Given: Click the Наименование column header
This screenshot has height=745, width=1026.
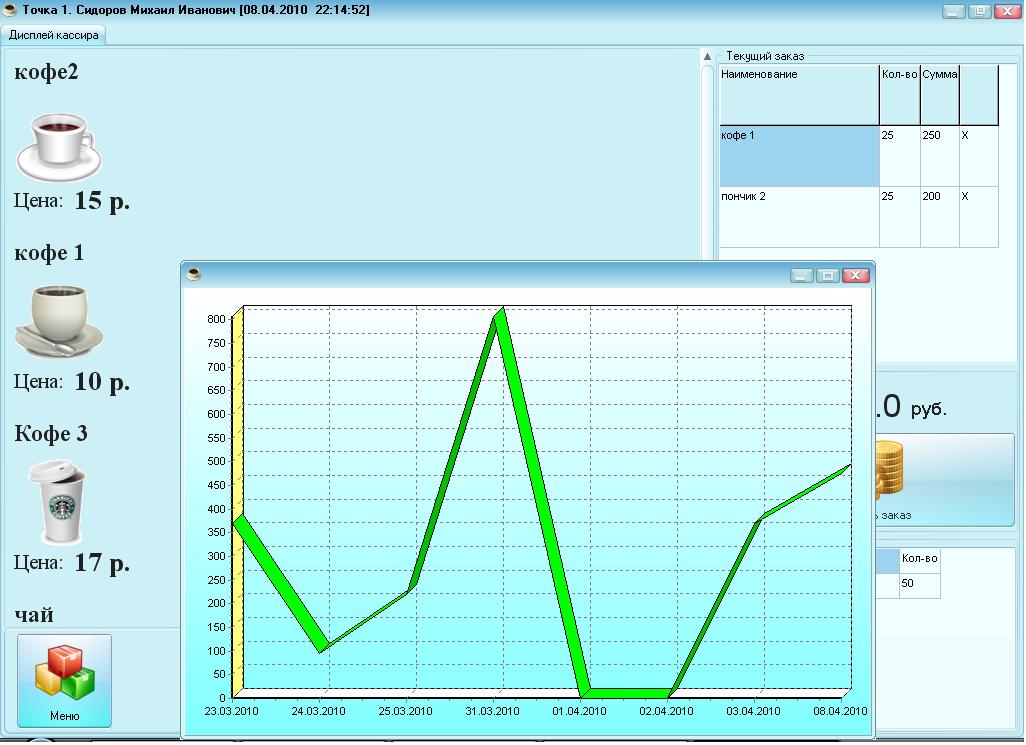Looking at the screenshot, I should [x=798, y=94].
